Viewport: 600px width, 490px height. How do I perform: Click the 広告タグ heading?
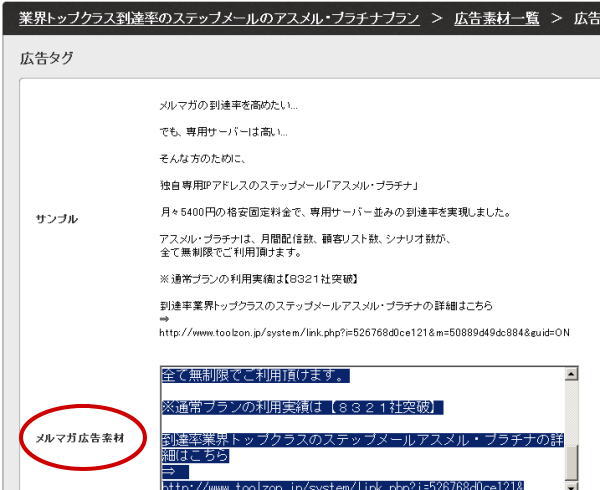(x=46, y=59)
